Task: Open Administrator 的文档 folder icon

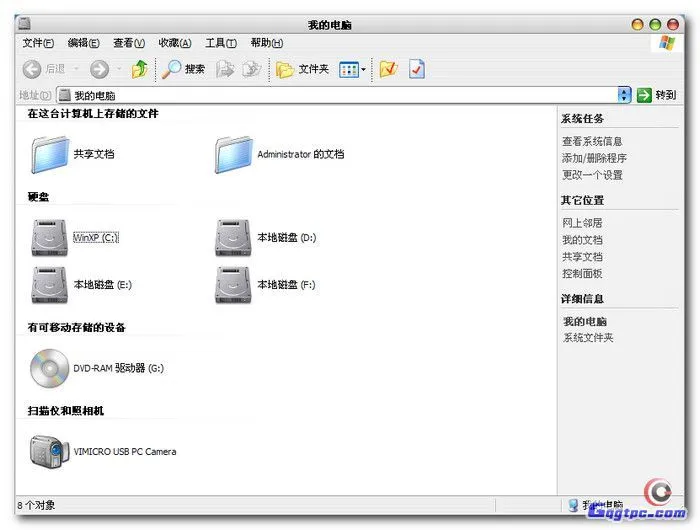Action: [x=233, y=154]
